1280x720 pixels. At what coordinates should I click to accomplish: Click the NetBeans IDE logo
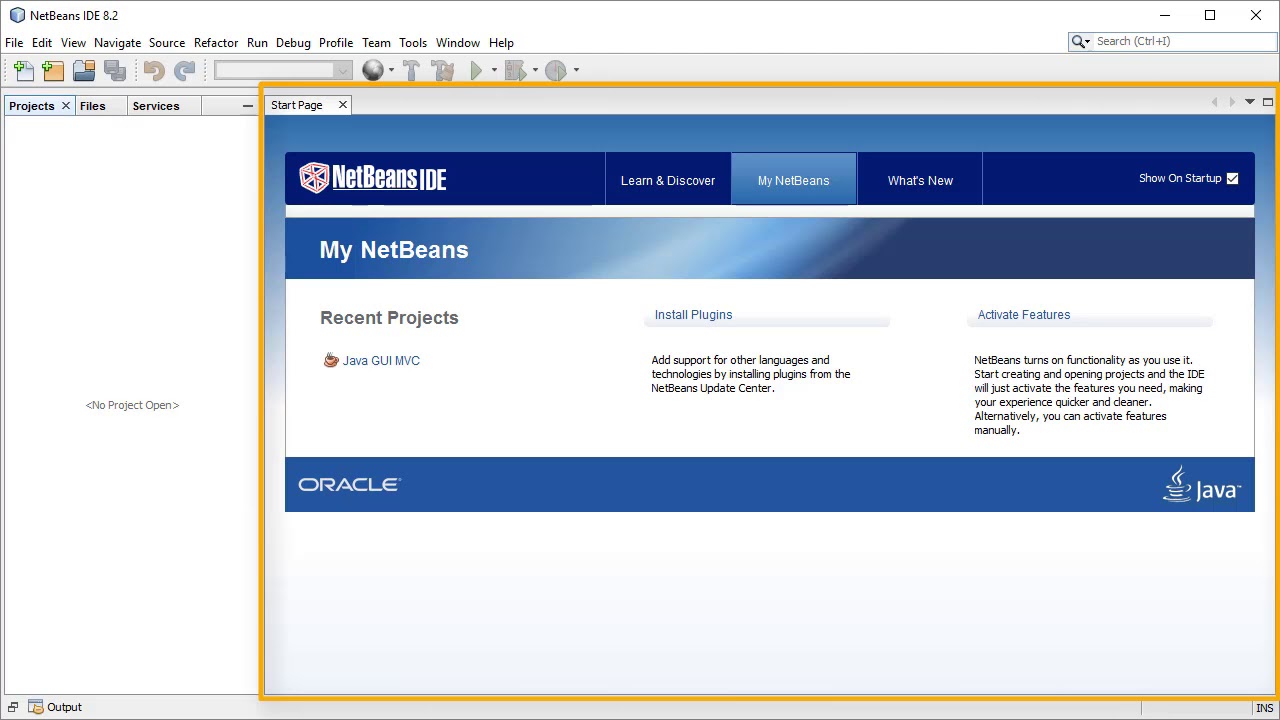tap(373, 178)
